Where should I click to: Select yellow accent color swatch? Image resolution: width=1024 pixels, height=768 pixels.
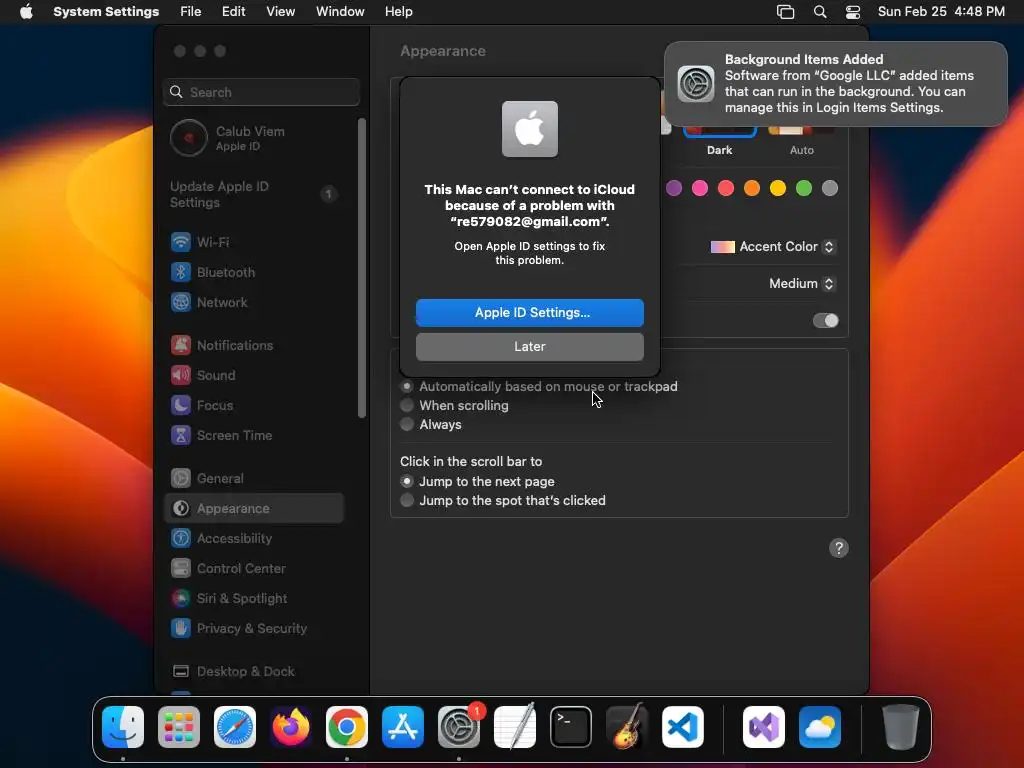[x=778, y=189]
